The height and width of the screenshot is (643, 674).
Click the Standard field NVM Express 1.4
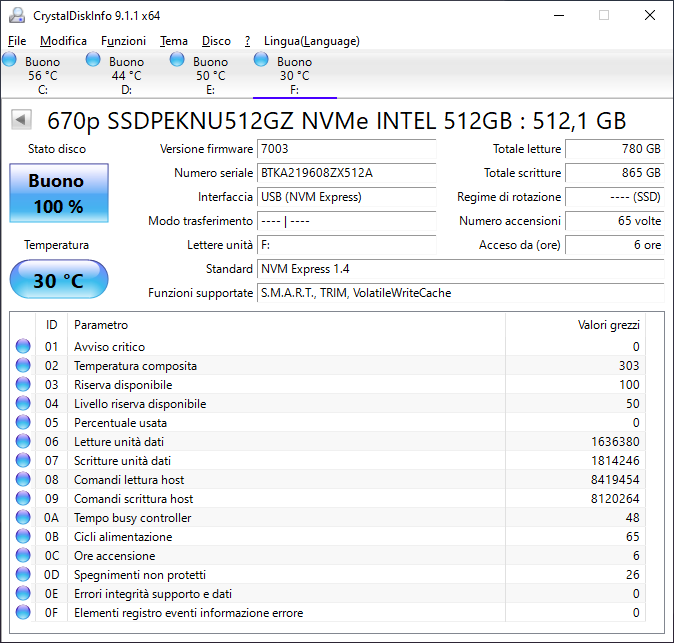[x=461, y=269]
